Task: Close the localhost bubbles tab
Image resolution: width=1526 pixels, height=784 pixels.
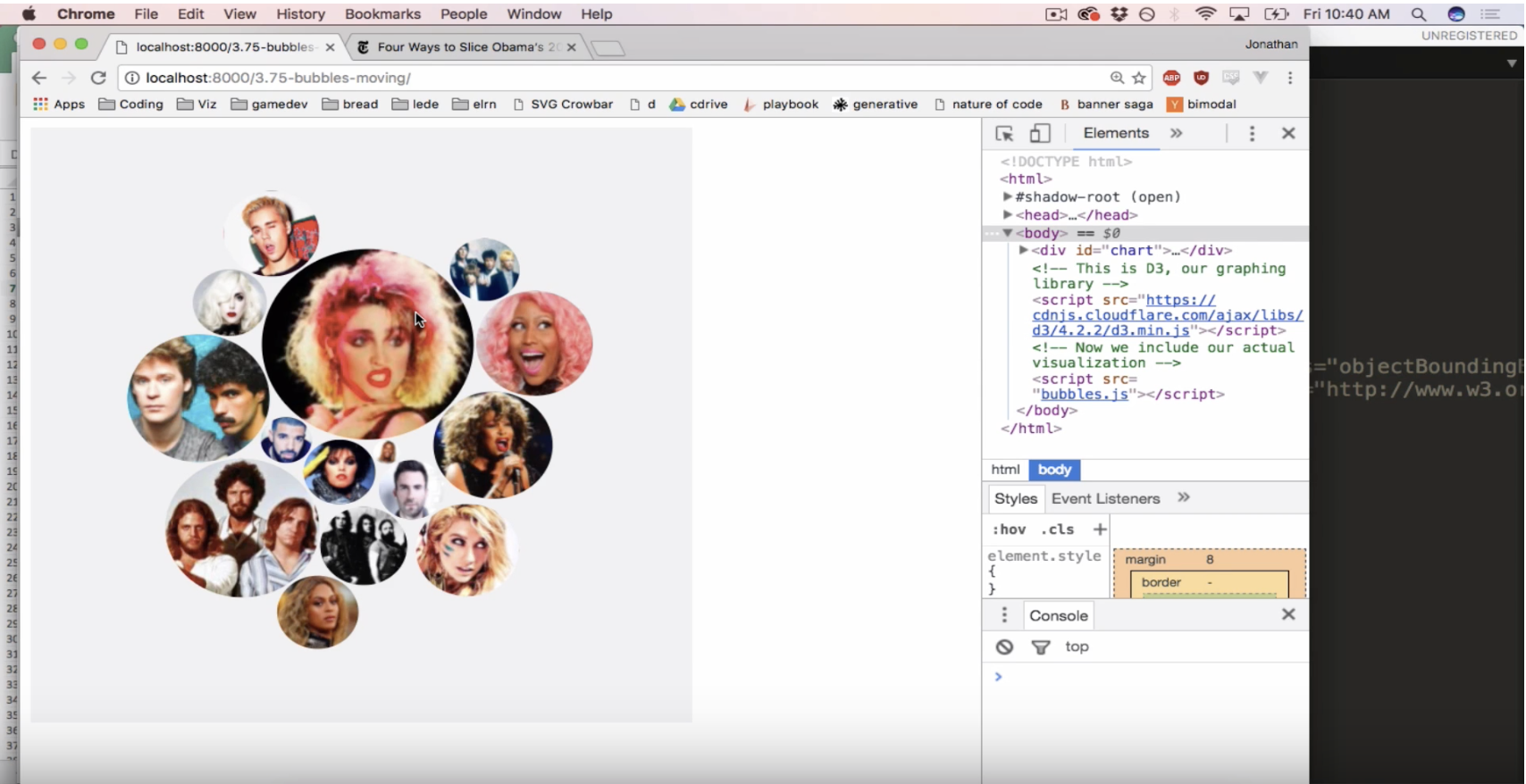Action: pyautogui.click(x=330, y=47)
